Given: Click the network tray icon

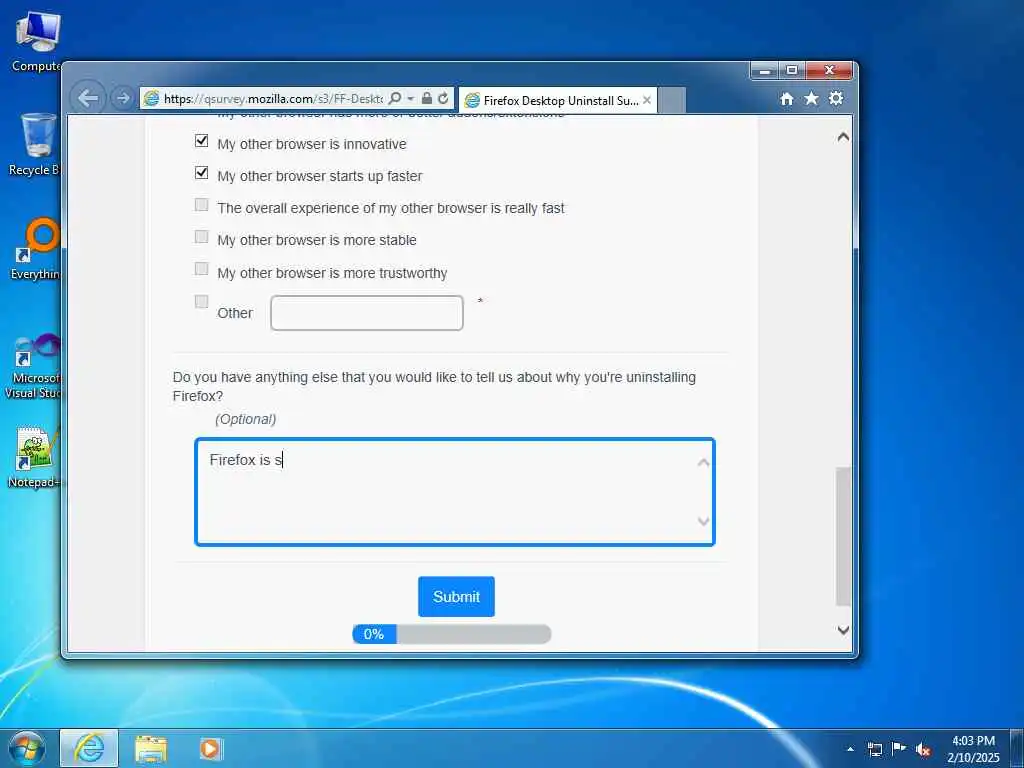Looking at the screenshot, I should coord(874,750).
